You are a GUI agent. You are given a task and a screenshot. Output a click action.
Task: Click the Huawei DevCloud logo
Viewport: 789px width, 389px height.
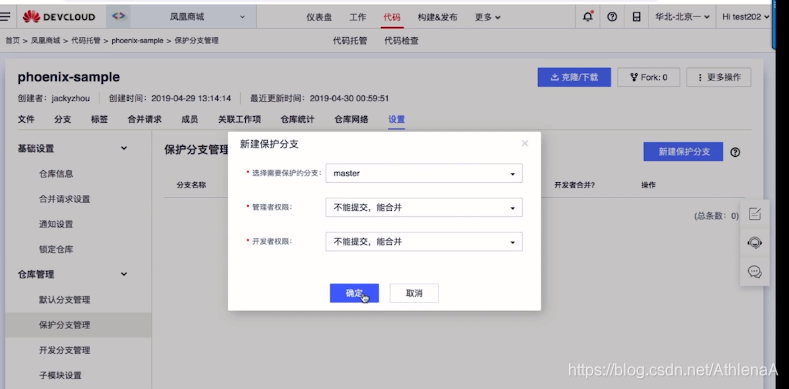pos(59,17)
